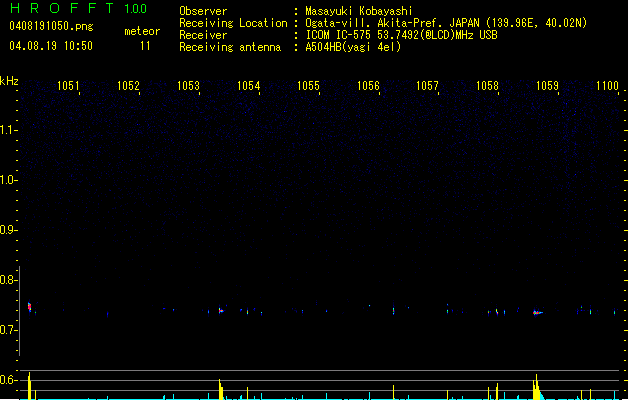Screen dimensions: 629x400
Task: Click the meteor echo just after 1053
Action: 221,310
